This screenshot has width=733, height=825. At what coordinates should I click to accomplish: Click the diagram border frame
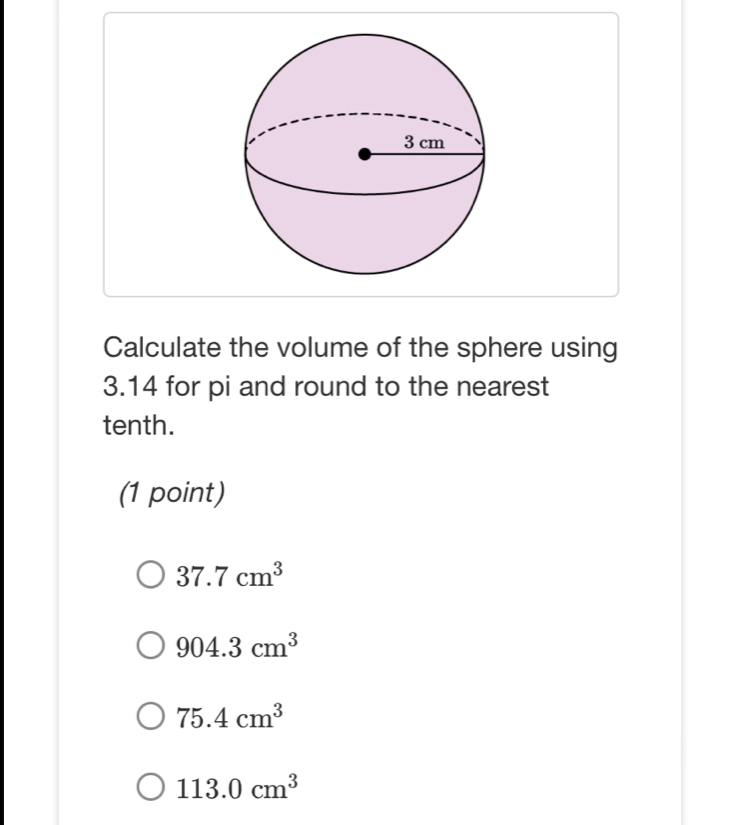pyautogui.click(x=361, y=12)
